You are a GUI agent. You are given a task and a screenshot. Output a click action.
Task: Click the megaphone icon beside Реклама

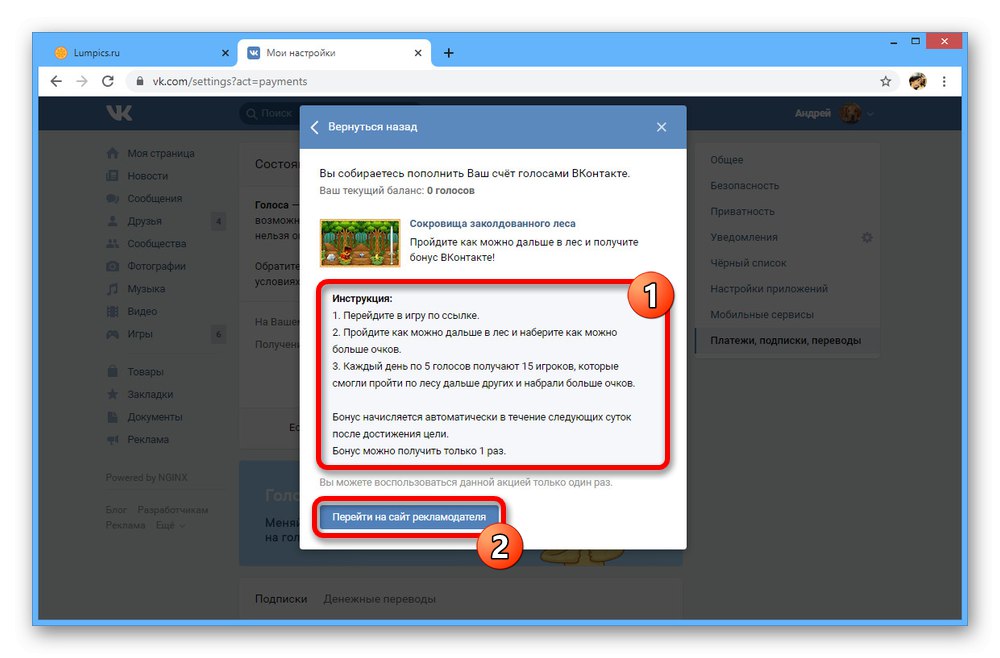pyautogui.click(x=112, y=439)
